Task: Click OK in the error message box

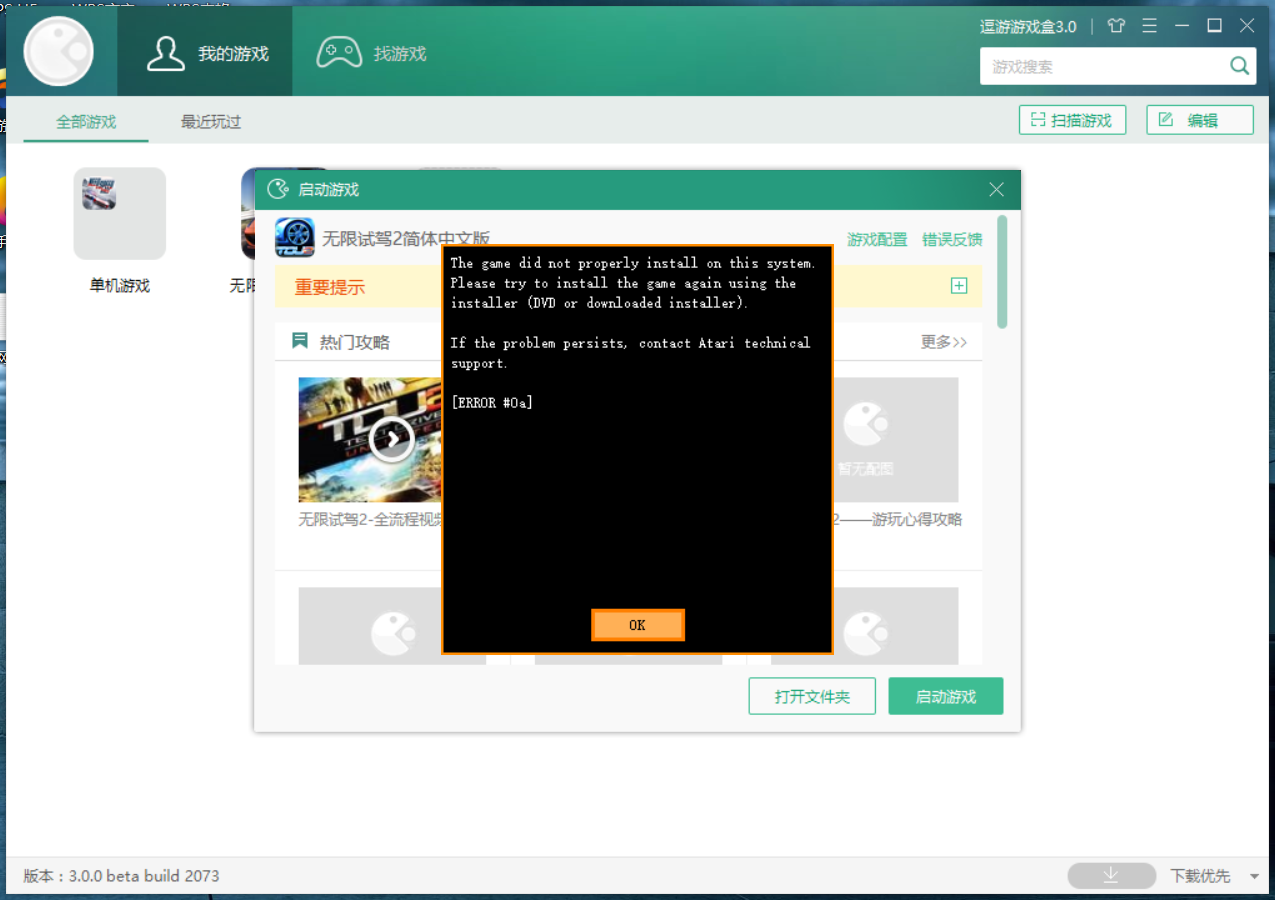Action: 638,625
